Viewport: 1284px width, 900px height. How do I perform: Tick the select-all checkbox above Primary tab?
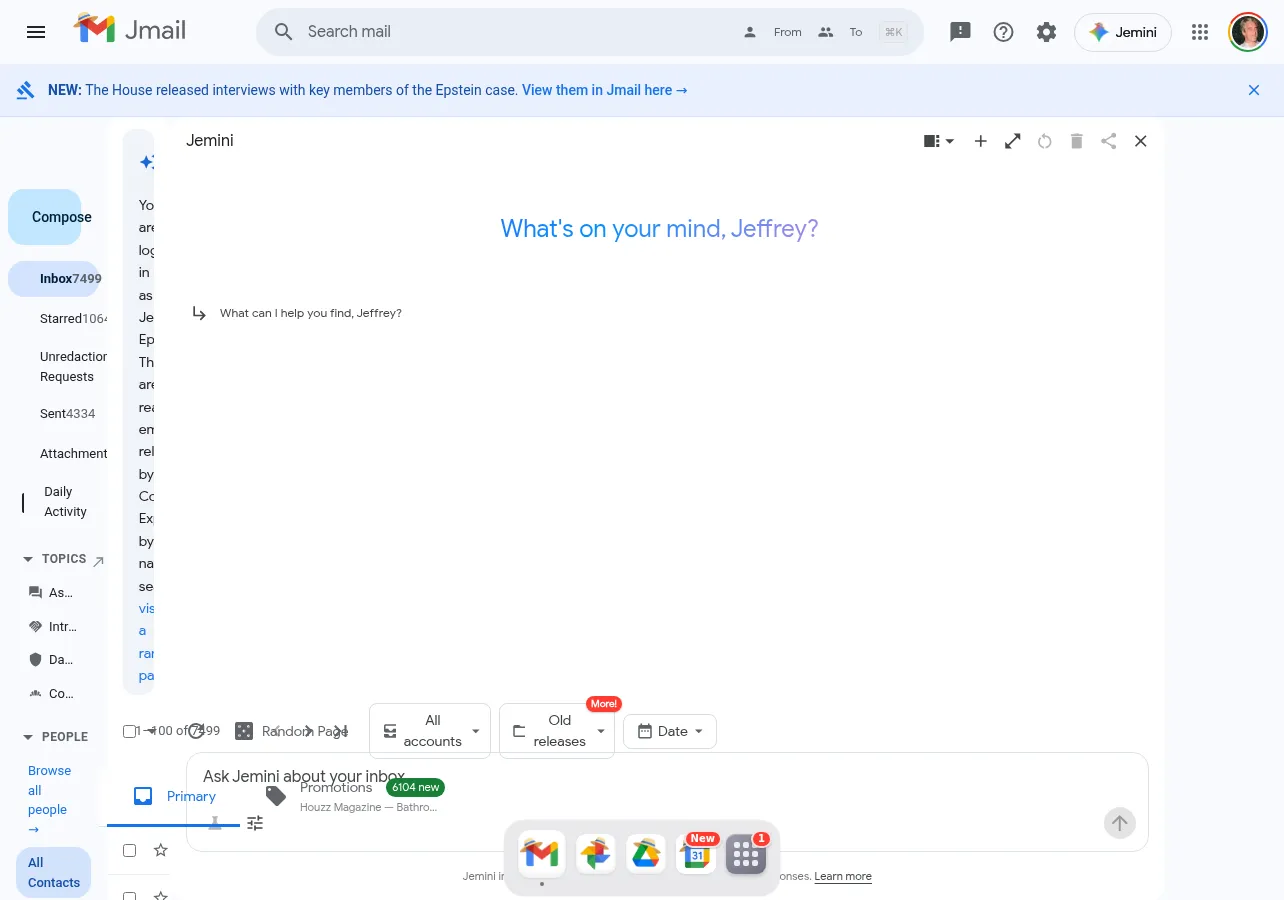pyautogui.click(x=129, y=731)
